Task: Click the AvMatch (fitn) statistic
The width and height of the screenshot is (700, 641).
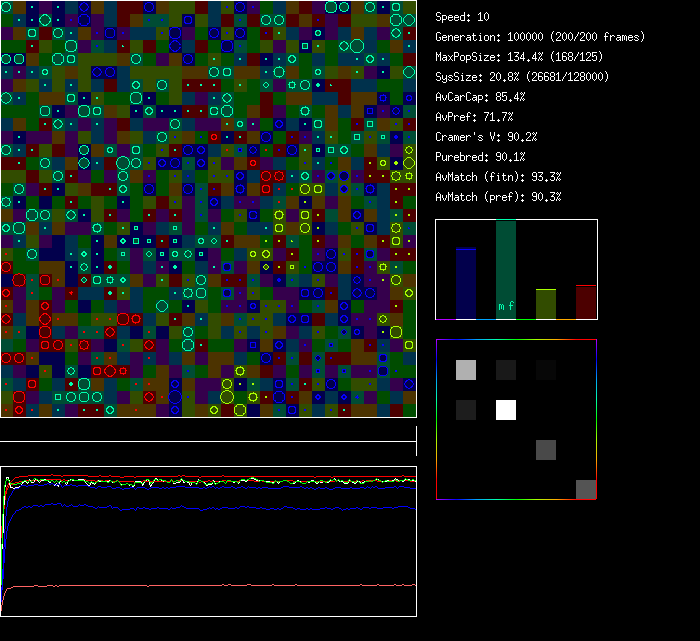Action: coord(498,177)
